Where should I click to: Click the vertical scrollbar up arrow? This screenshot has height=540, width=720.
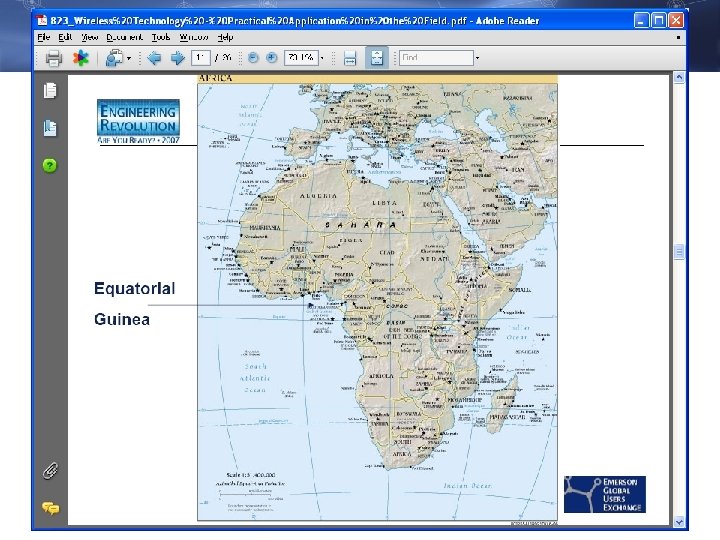[679, 78]
